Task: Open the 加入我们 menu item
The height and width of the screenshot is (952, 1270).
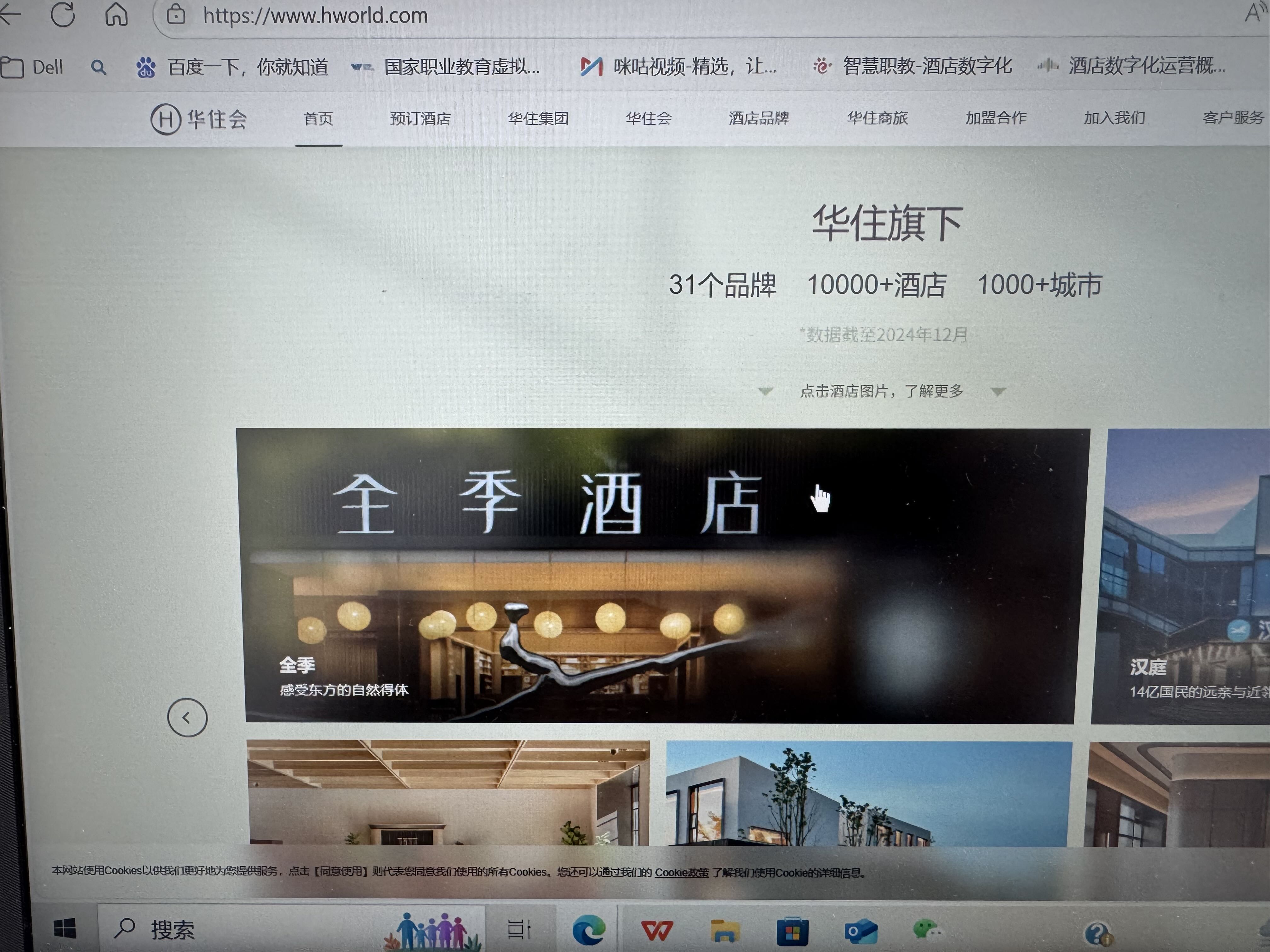Action: pos(1114,118)
